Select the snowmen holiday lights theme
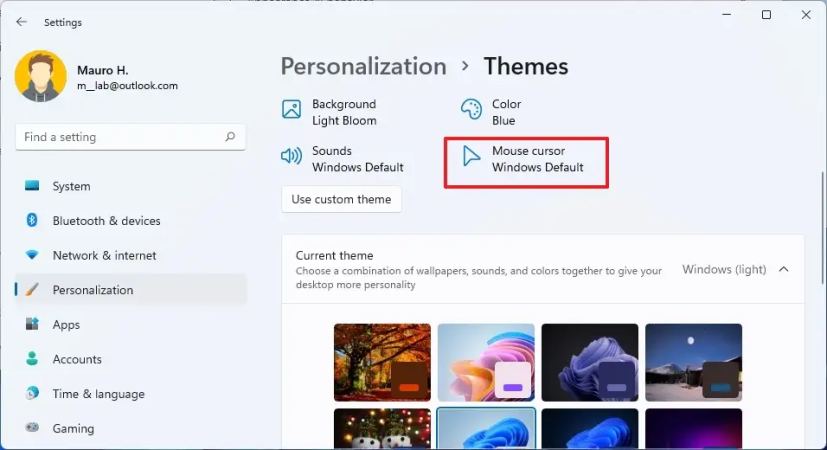 (x=382, y=428)
